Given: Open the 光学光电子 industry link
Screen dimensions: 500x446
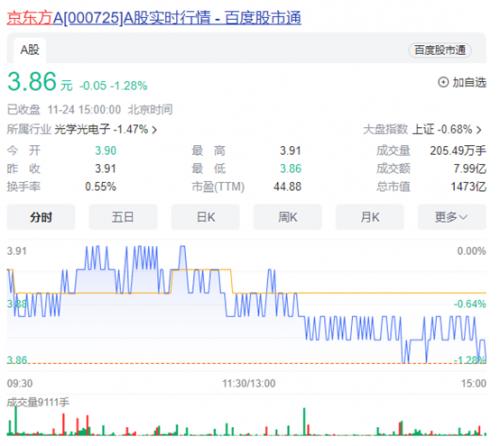Looking at the screenshot, I should pos(82,129).
